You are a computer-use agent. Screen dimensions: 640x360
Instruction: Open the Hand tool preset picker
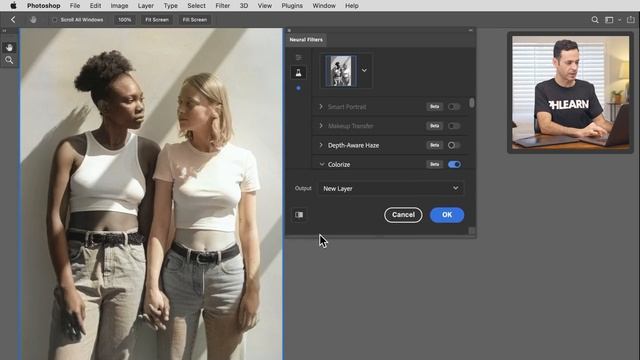click(33, 20)
